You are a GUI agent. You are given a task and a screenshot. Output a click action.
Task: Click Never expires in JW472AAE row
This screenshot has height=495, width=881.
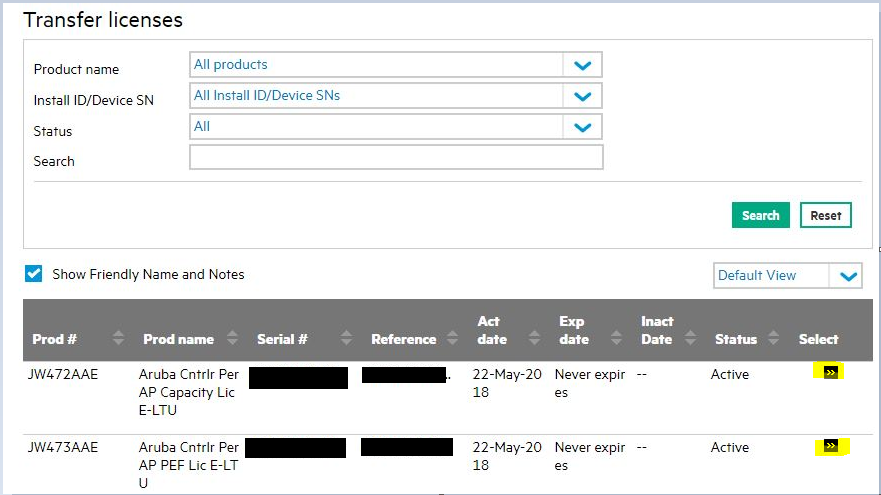coord(590,383)
